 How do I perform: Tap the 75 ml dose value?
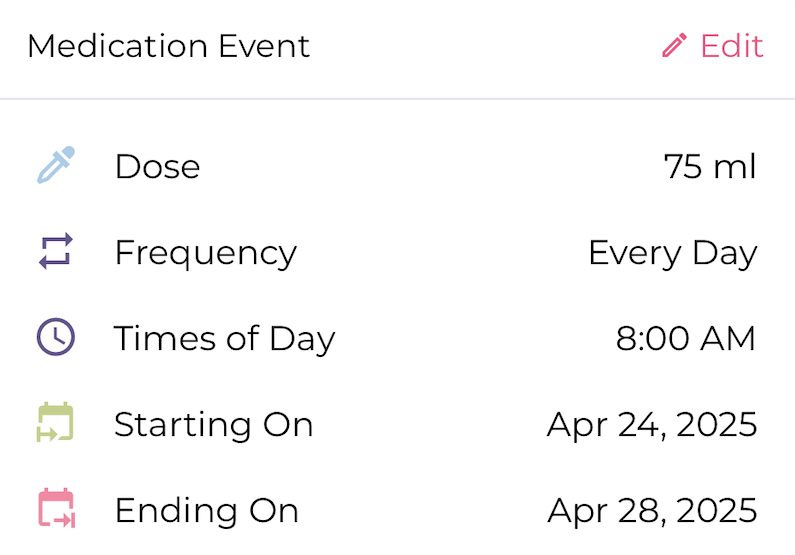pyautogui.click(x=709, y=166)
